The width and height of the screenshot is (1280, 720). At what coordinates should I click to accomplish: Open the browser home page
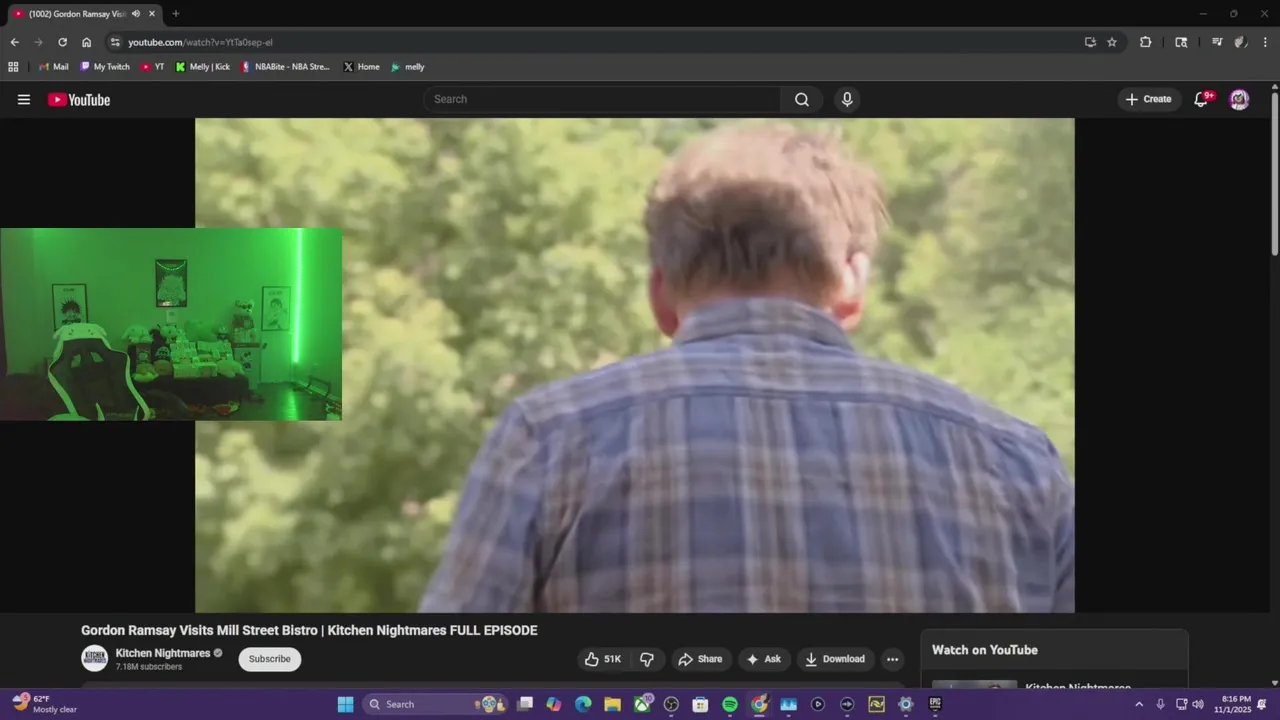86,42
